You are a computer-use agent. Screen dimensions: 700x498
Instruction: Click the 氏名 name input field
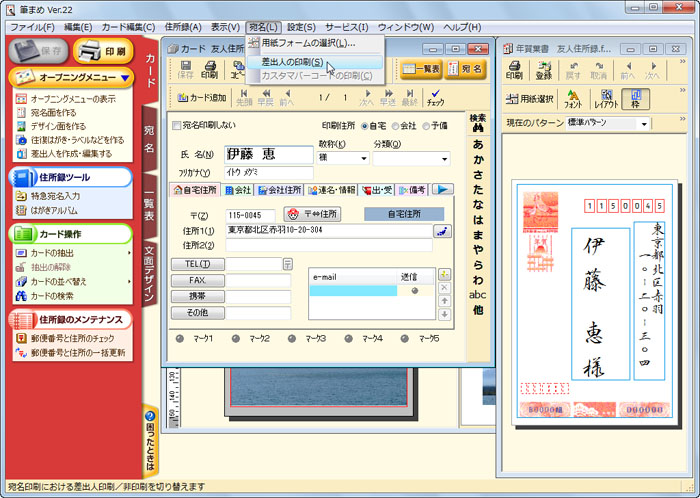[268, 155]
